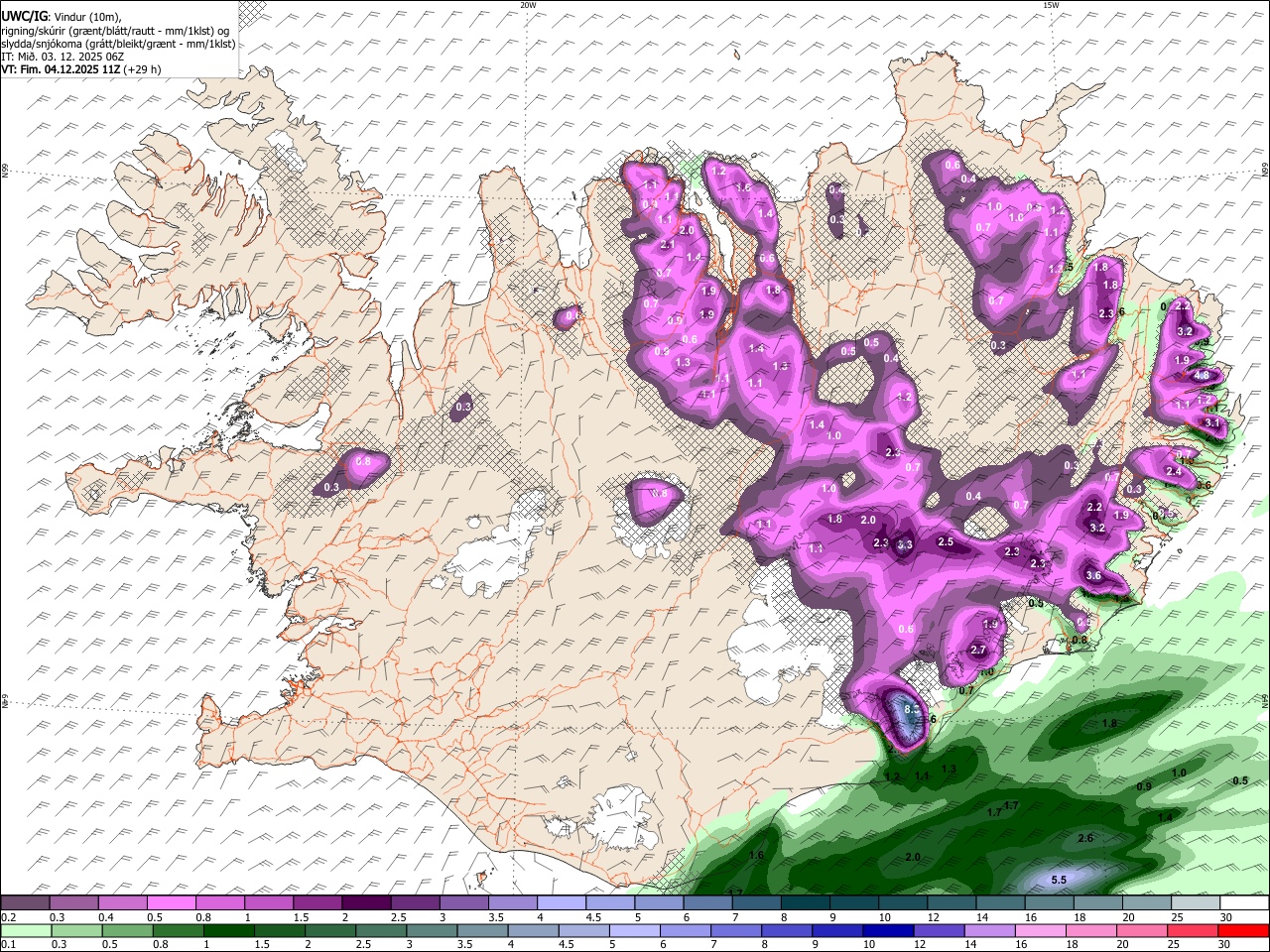
Task: Click the 'IT: Mið. 03. 12. 2025 06Z' line
Action: tap(63, 57)
